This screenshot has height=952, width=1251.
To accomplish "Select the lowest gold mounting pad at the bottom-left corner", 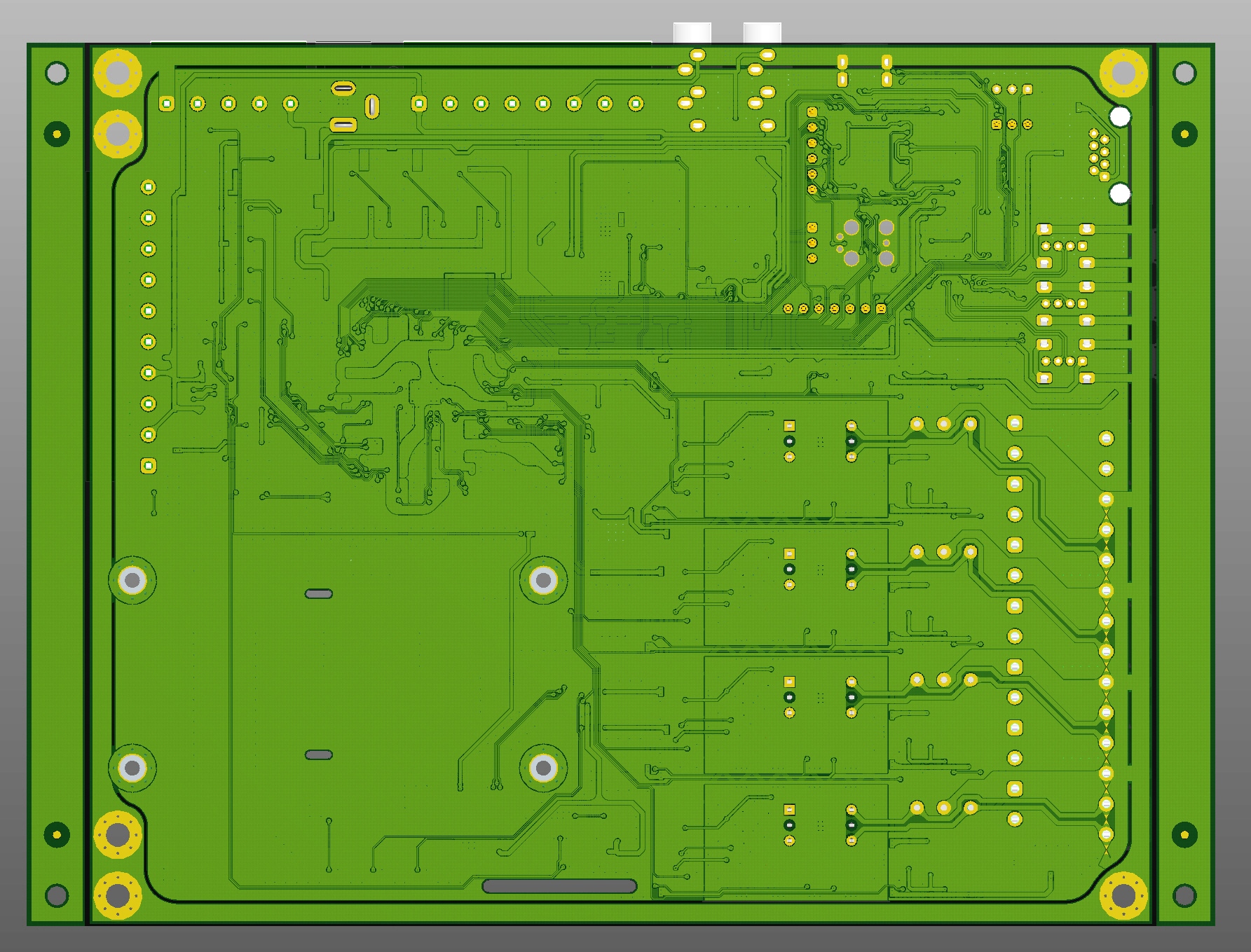I will [118, 895].
